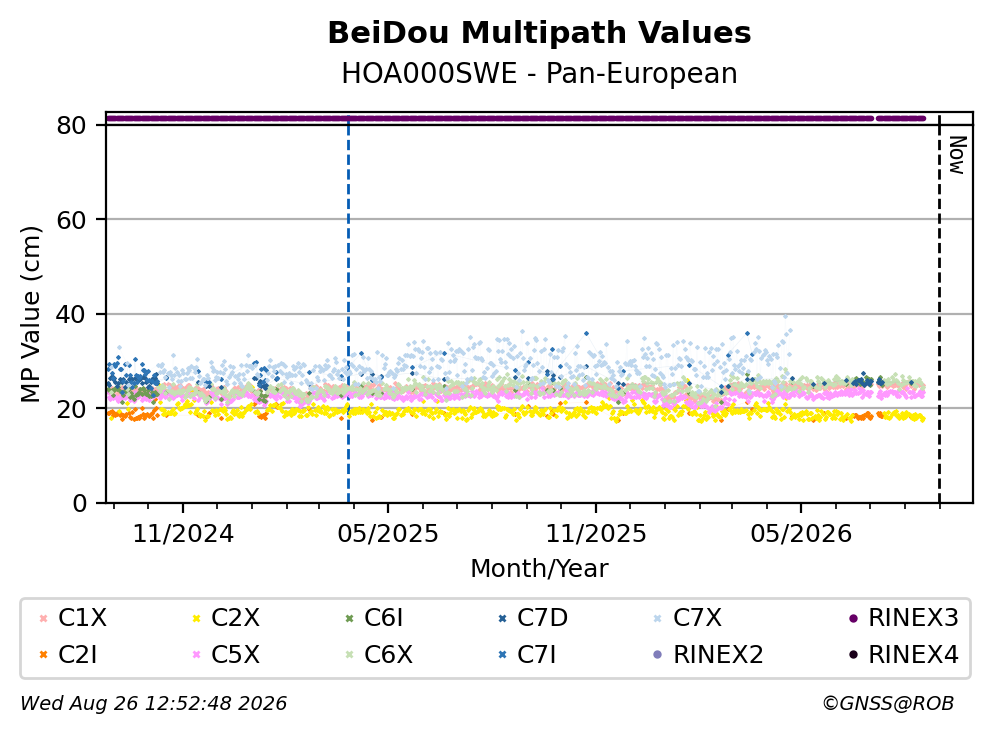
Task: Click the C5X pink legend marker
Action: click(x=196, y=655)
